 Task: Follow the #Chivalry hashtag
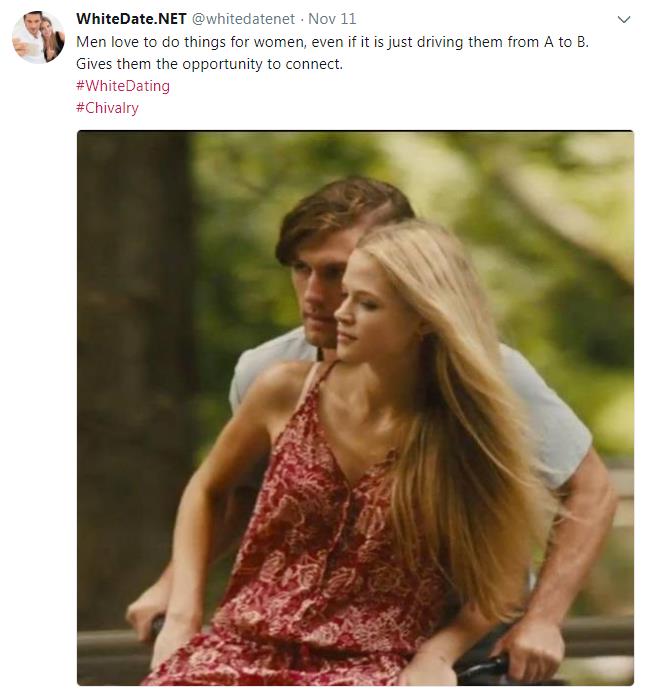click(x=107, y=108)
